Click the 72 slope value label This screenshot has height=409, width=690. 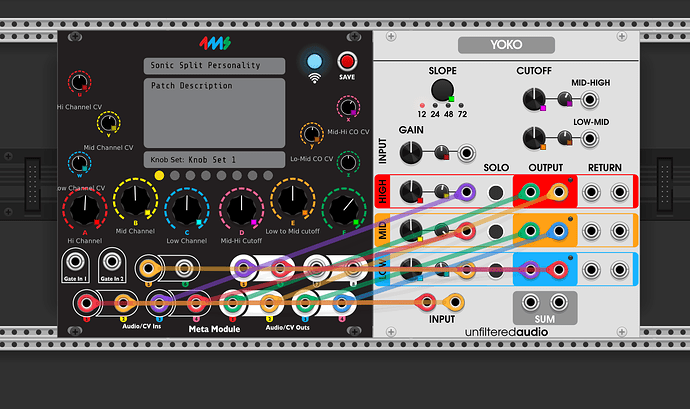coord(462,114)
